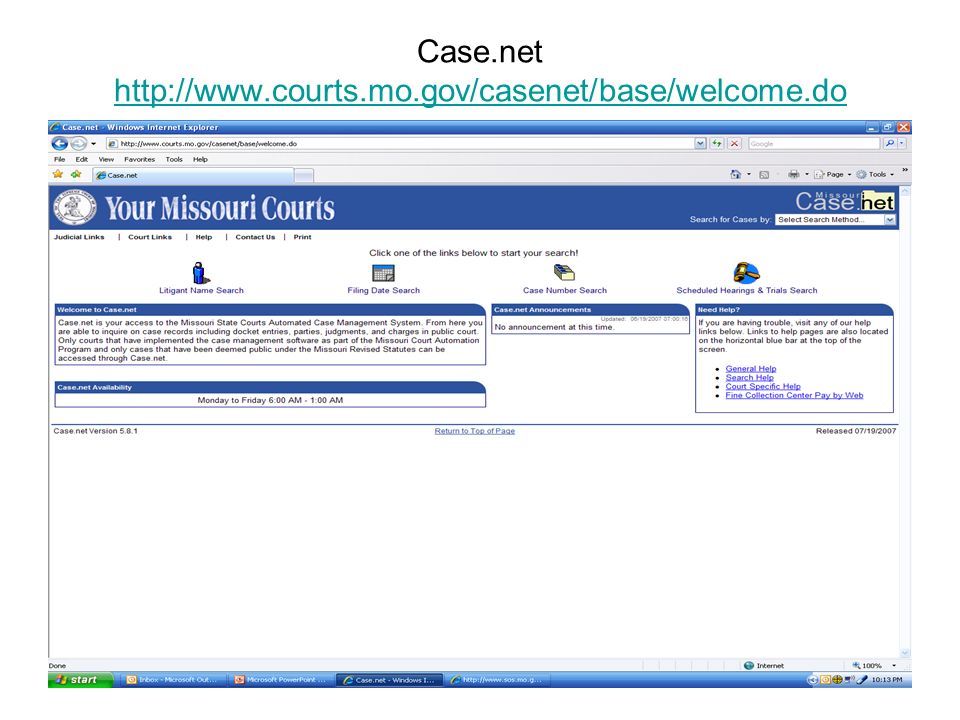Go back with the browser Back arrow
The height and width of the screenshot is (720, 960).
[59, 143]
